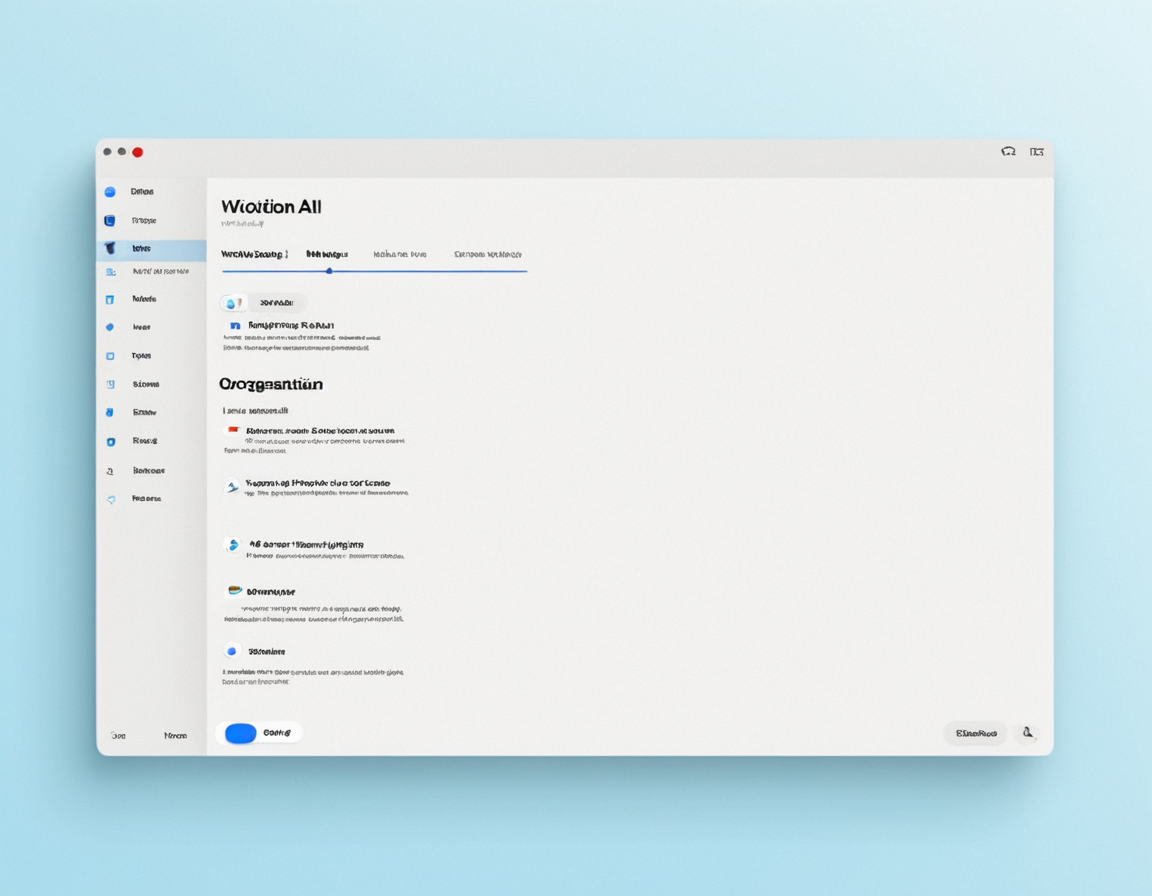Select the blue radio dot in the last settings row
This screenshot has height=896, width=1152.
232,651
